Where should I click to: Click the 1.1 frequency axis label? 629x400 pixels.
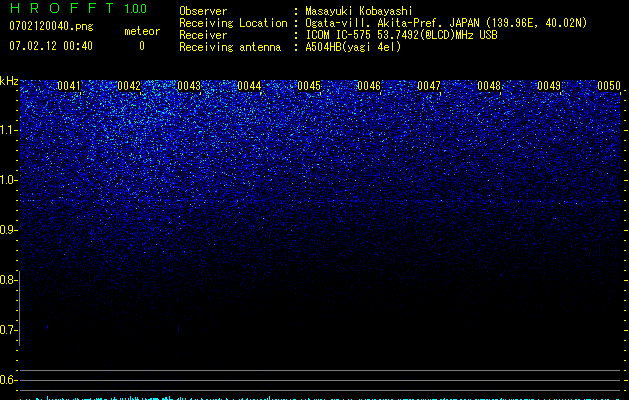pyautogui.click(x=8, y=130)
